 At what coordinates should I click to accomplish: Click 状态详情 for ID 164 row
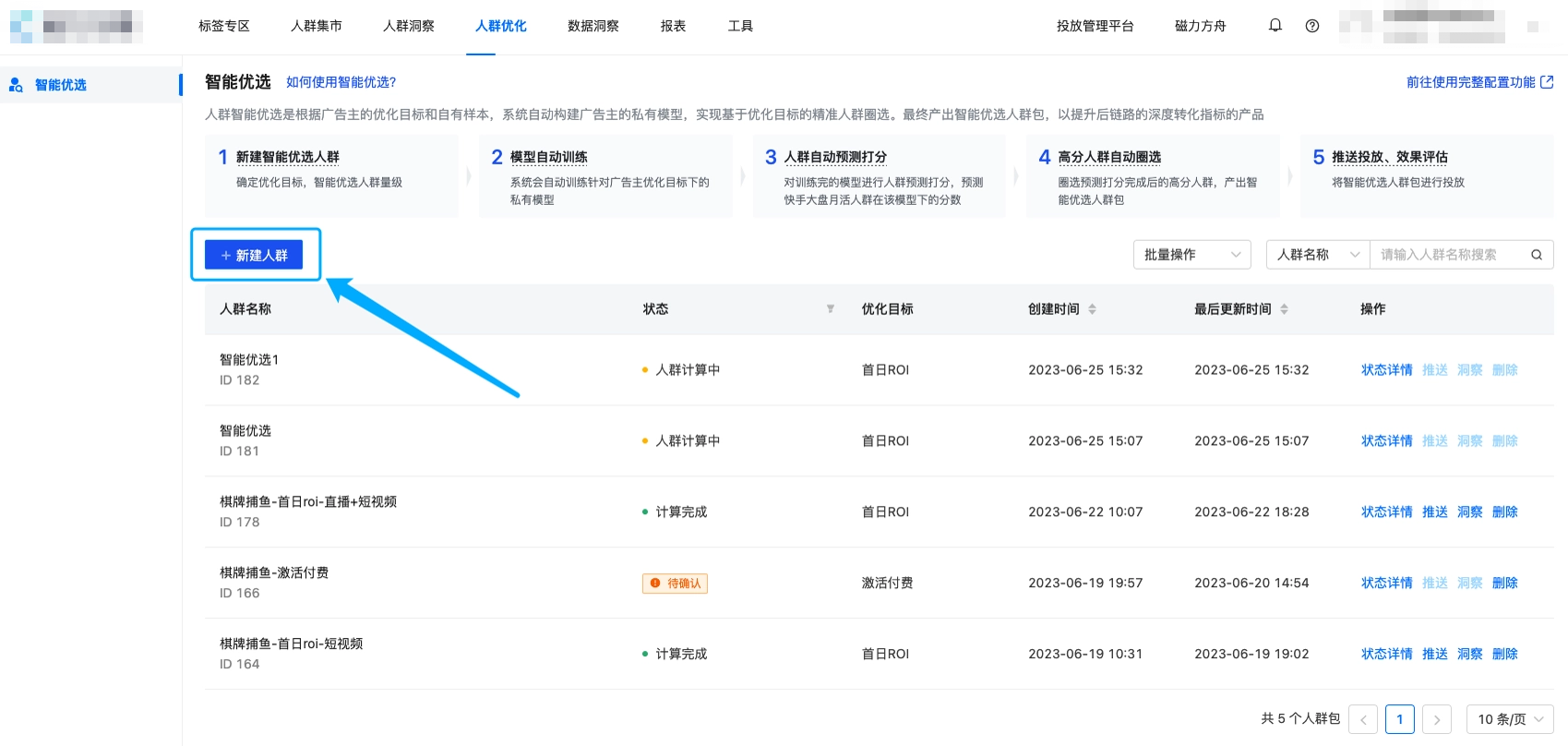point(1387,655)
